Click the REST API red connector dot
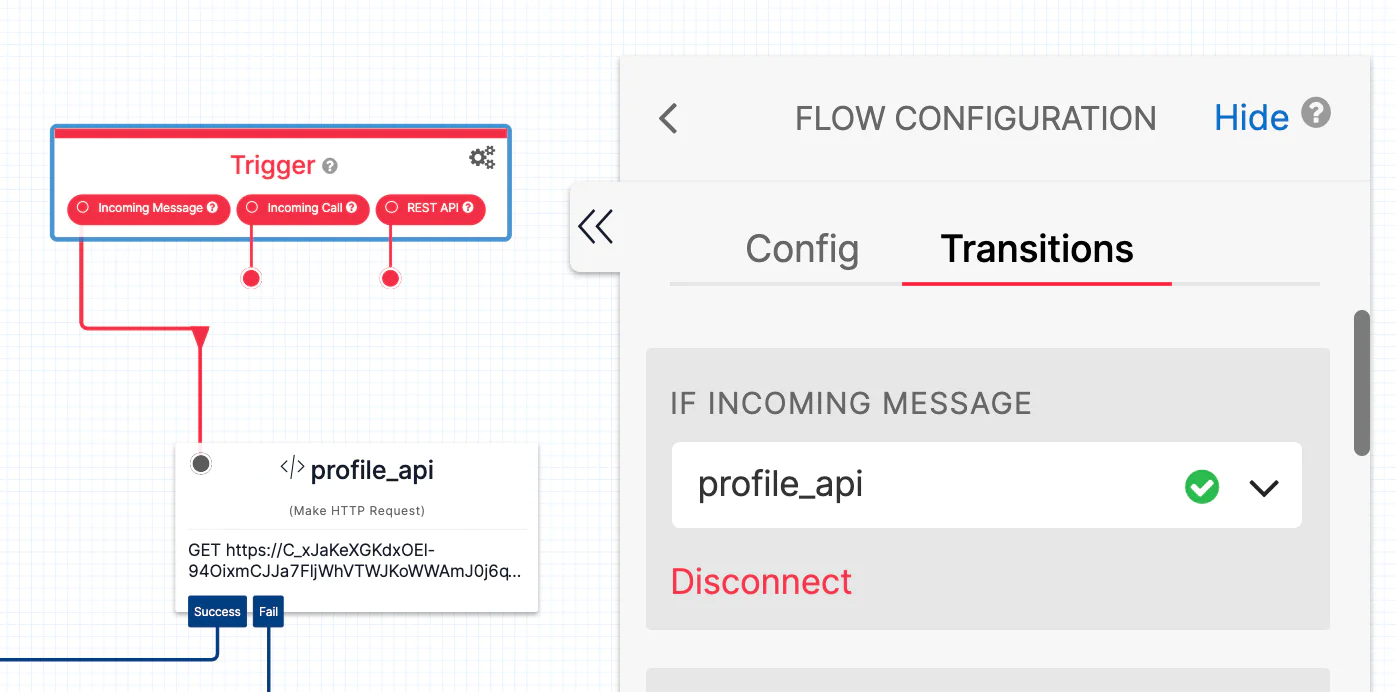This screenshot has width=1396, height=692. coord(390,278)
